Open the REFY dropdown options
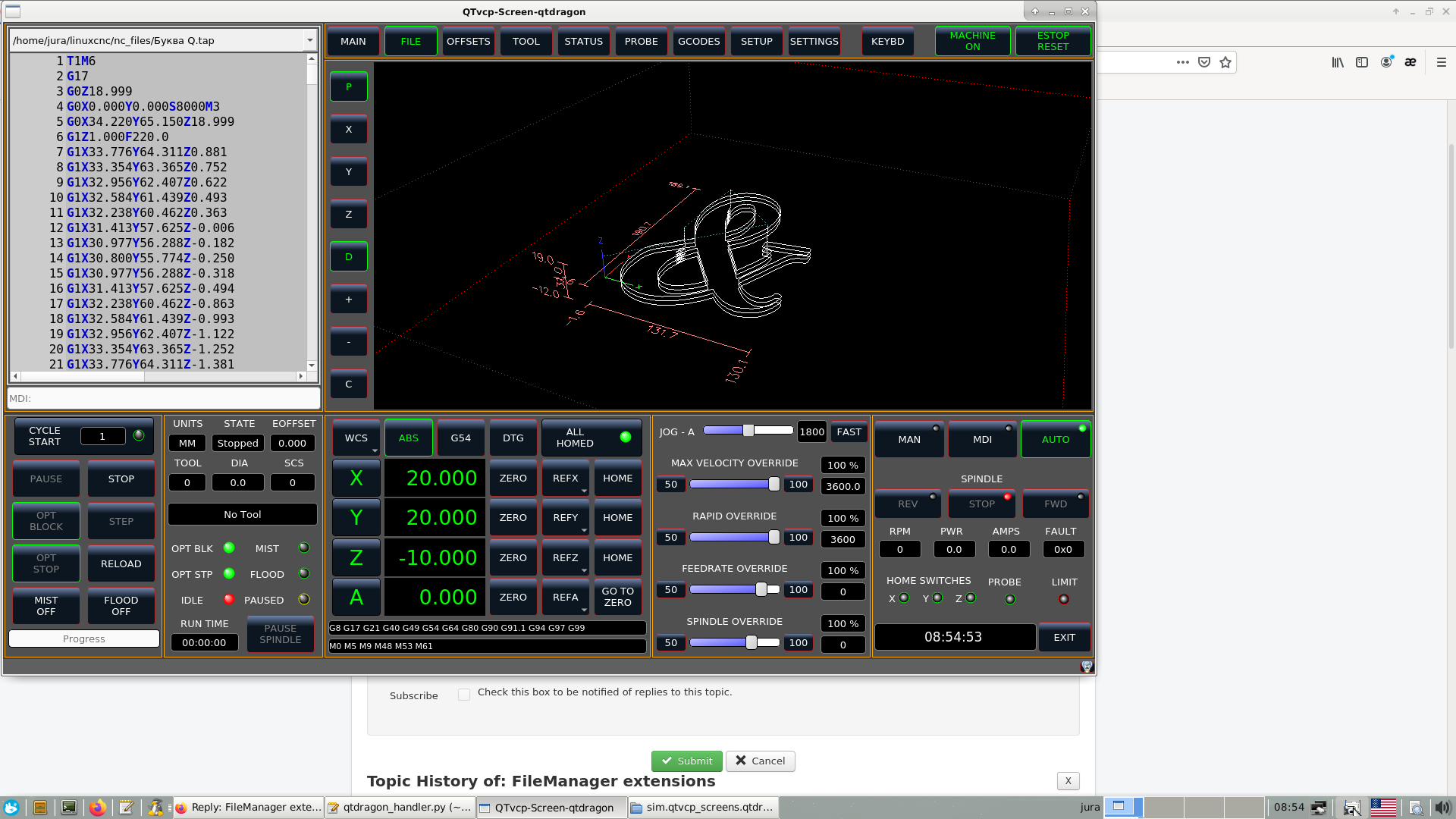The height and width of the screenshot is (819, 1456). [584, 531]
